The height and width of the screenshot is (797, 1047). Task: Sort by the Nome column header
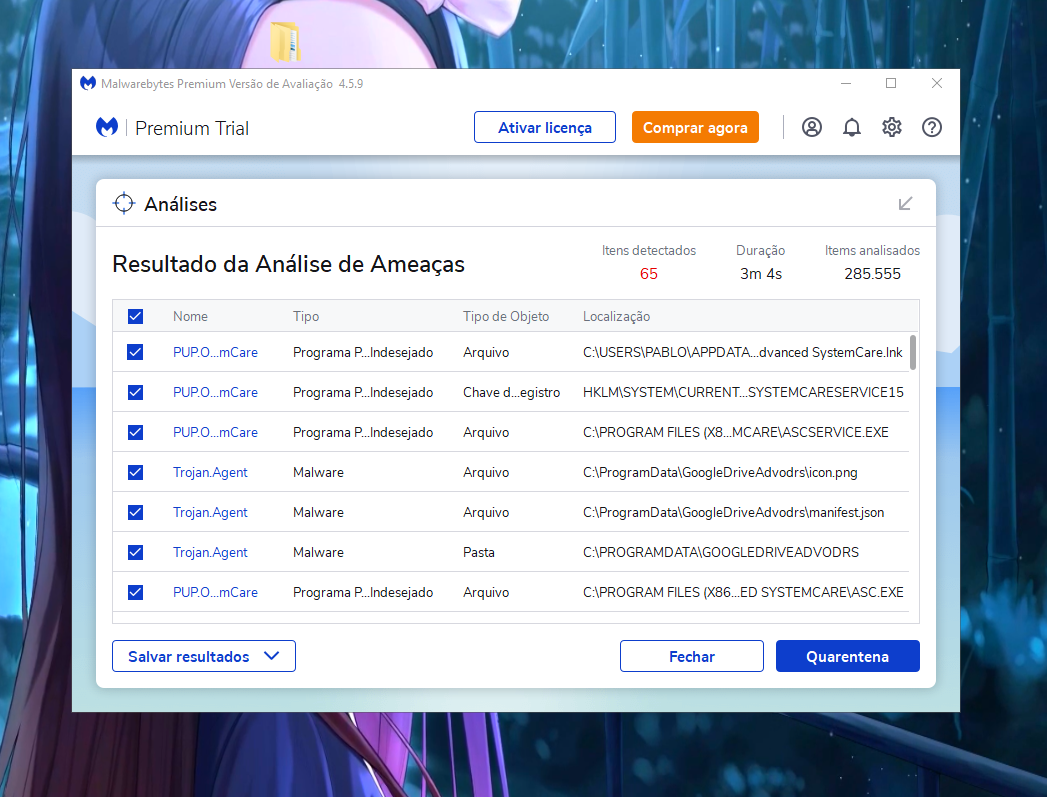click(190, 316)
